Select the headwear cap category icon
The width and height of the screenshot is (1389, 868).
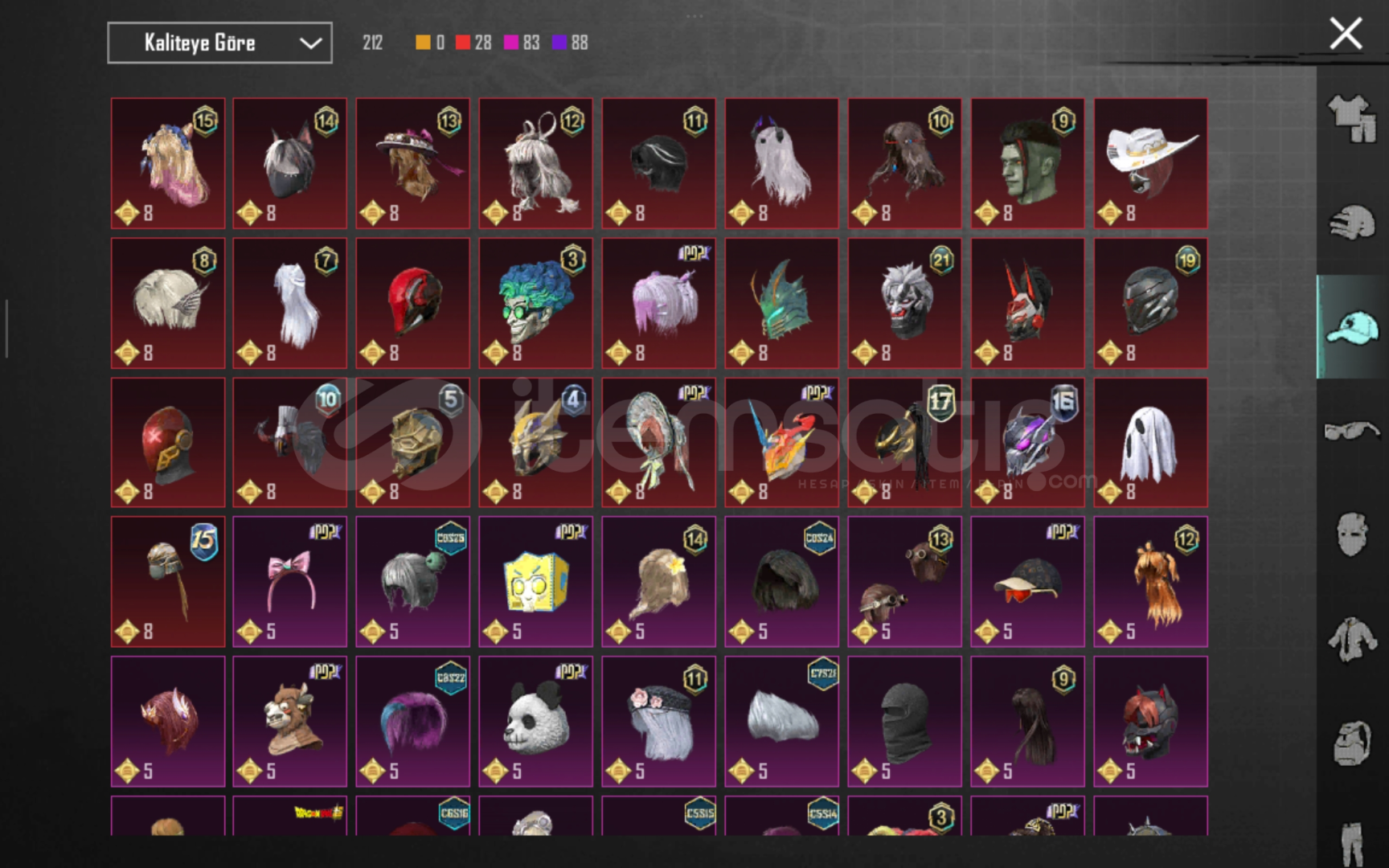(1352, 327)
